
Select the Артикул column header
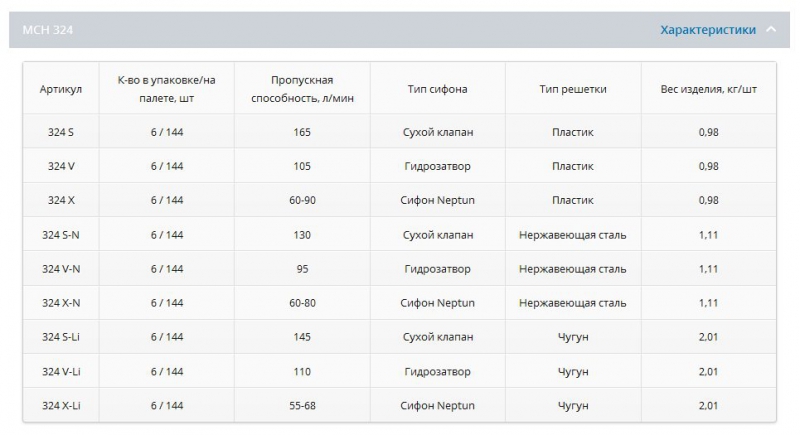pyautogui.click(x=61, y=89)
